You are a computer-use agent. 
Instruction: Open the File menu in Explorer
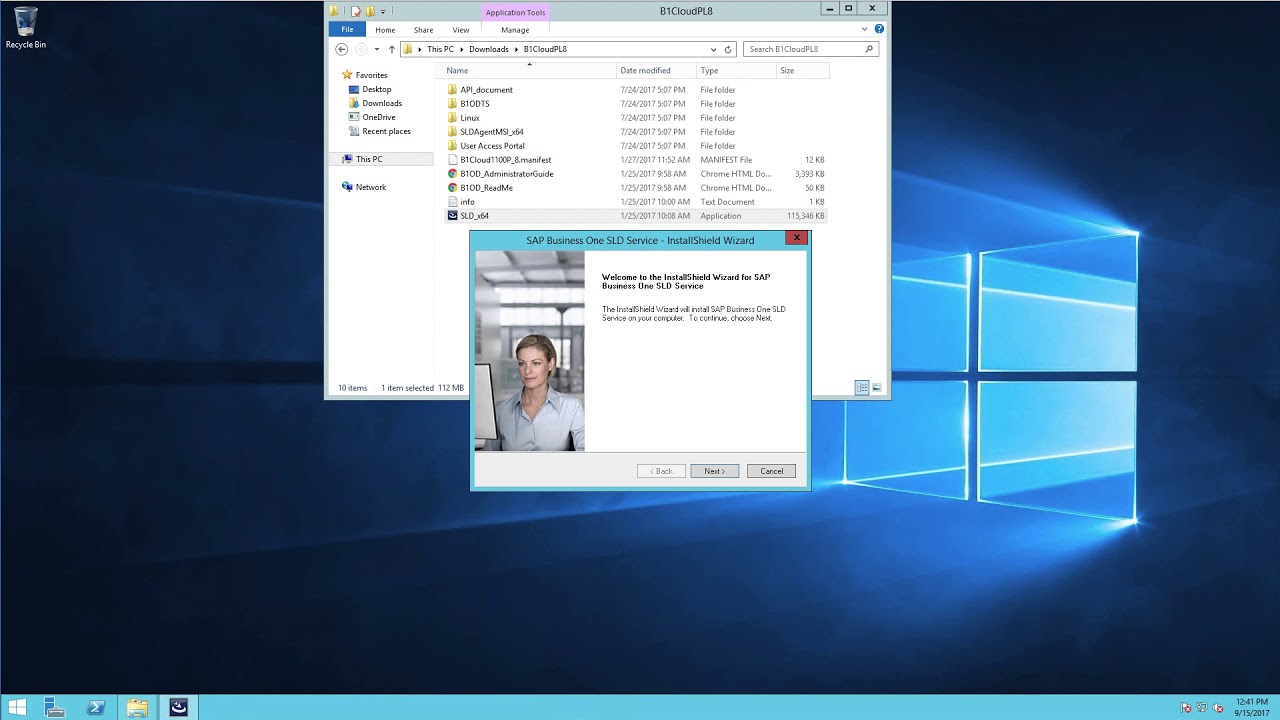(347, 30)
